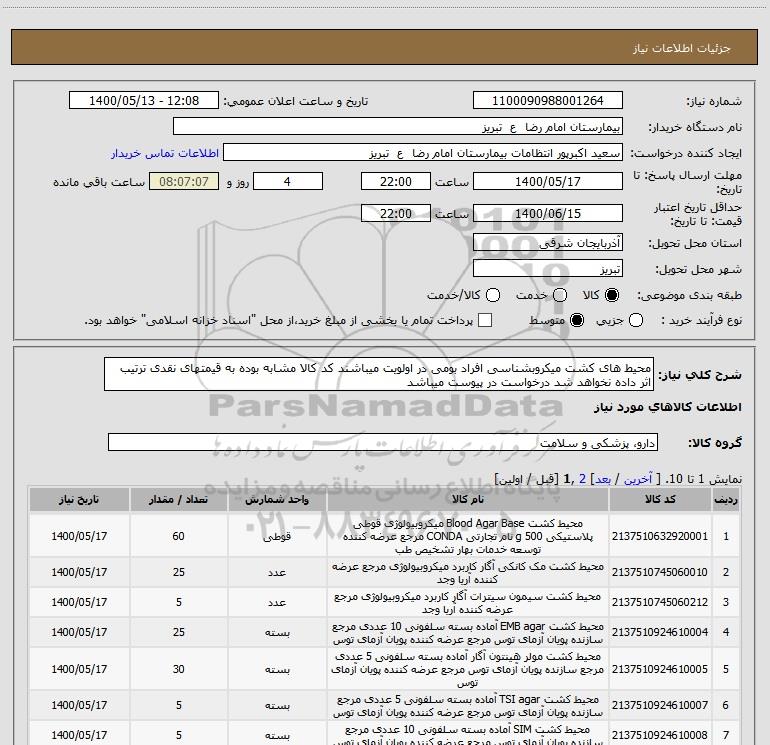Click delivery province field آذربایجان شرقی
770x745 pixels.
point(548,242)
